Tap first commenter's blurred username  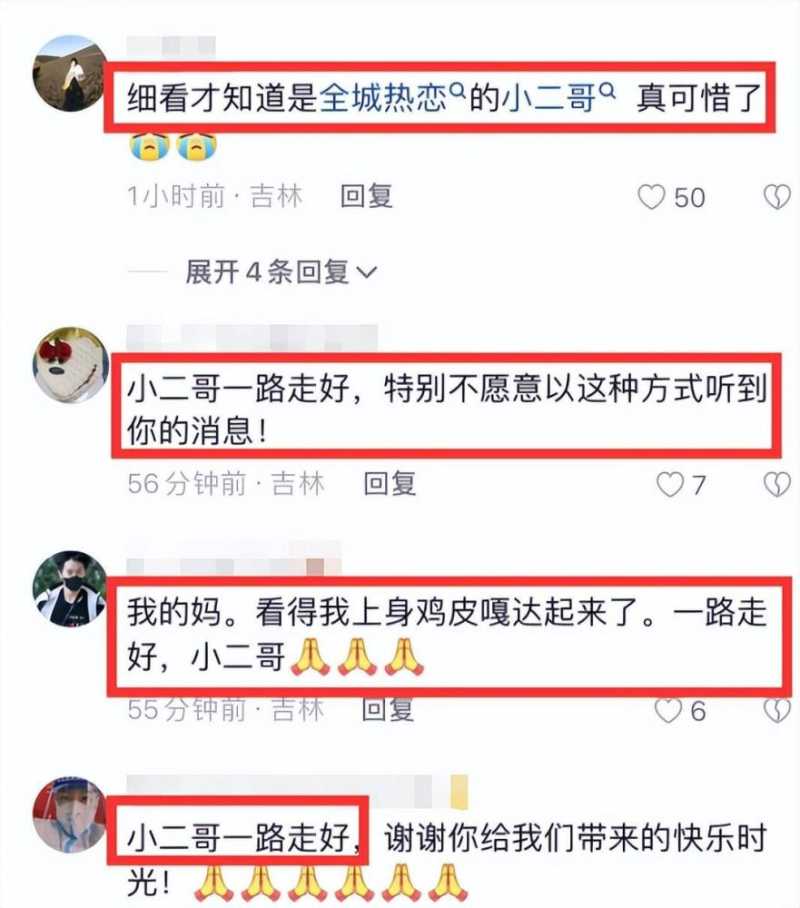(171, 46)
